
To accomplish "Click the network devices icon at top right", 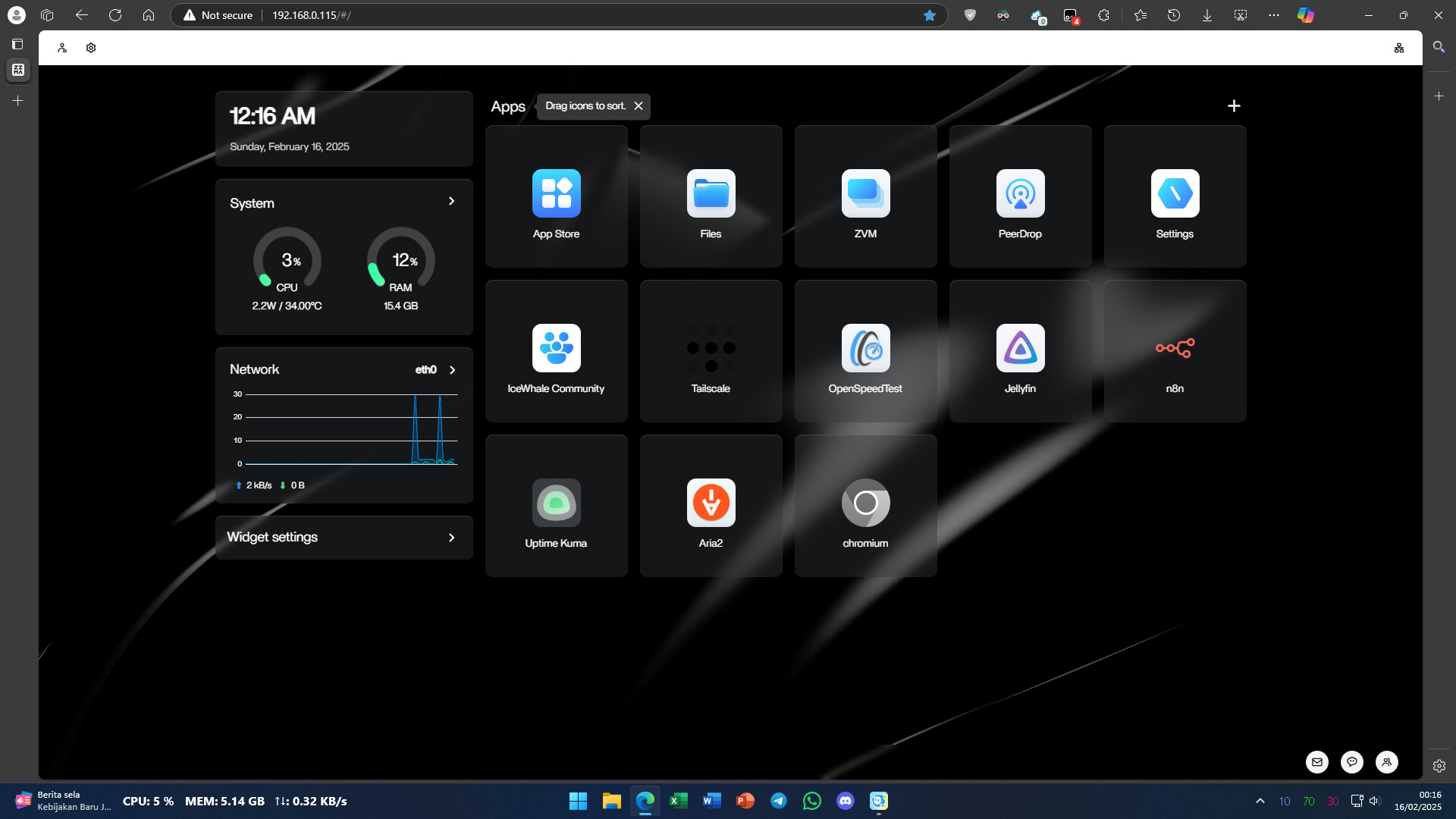I will coord(1399,48).
